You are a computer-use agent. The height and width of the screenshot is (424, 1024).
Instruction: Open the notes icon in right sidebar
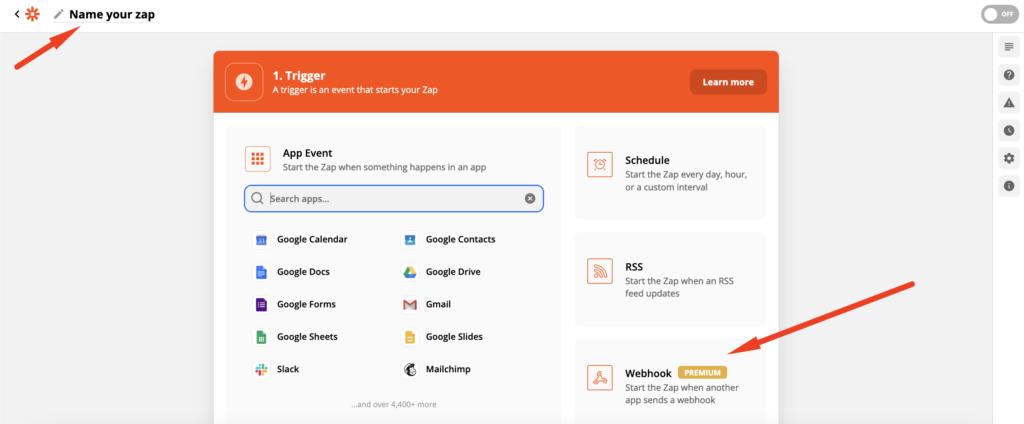pyautogui.click(x=1009, y=46)
